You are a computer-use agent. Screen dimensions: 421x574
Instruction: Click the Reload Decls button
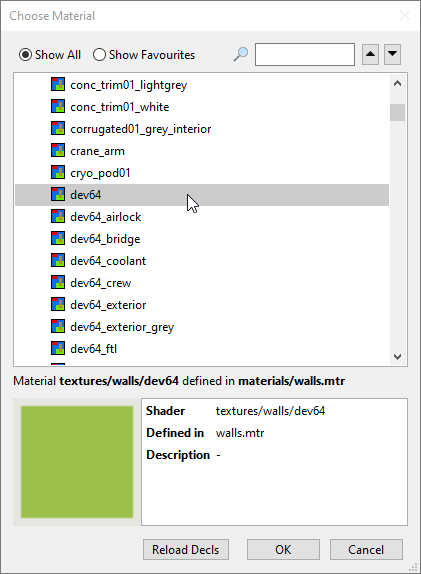tap(186, 549)
